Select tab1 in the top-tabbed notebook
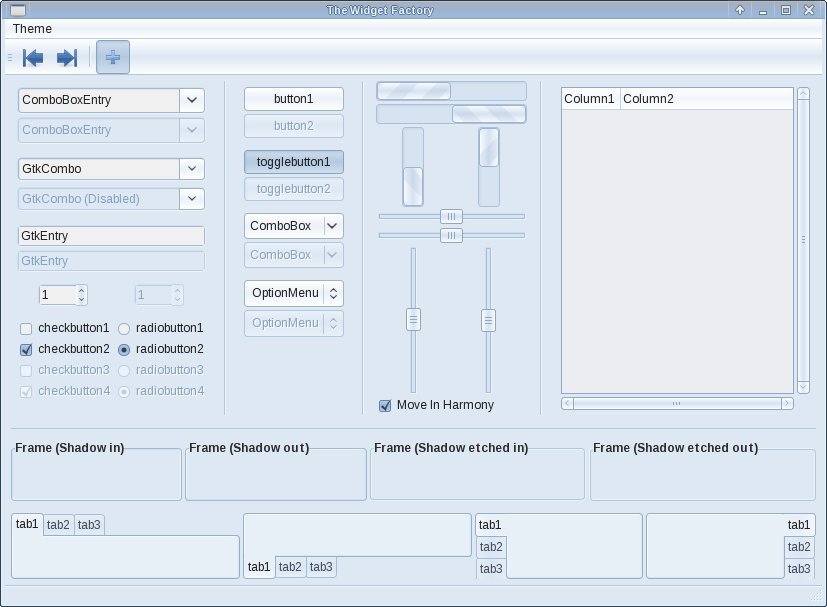Image resolution: width=827 pixels, height=607 pixels. [27, 524]
